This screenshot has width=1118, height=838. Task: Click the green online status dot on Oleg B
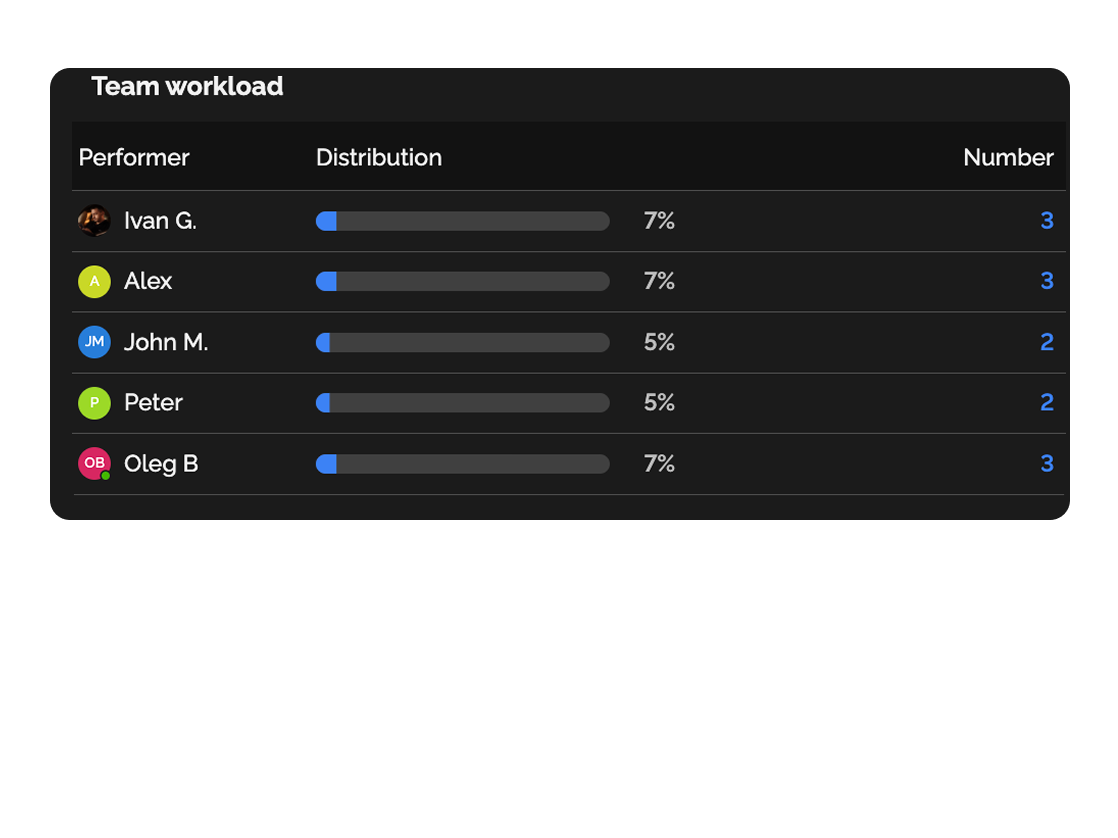(106, 475)
